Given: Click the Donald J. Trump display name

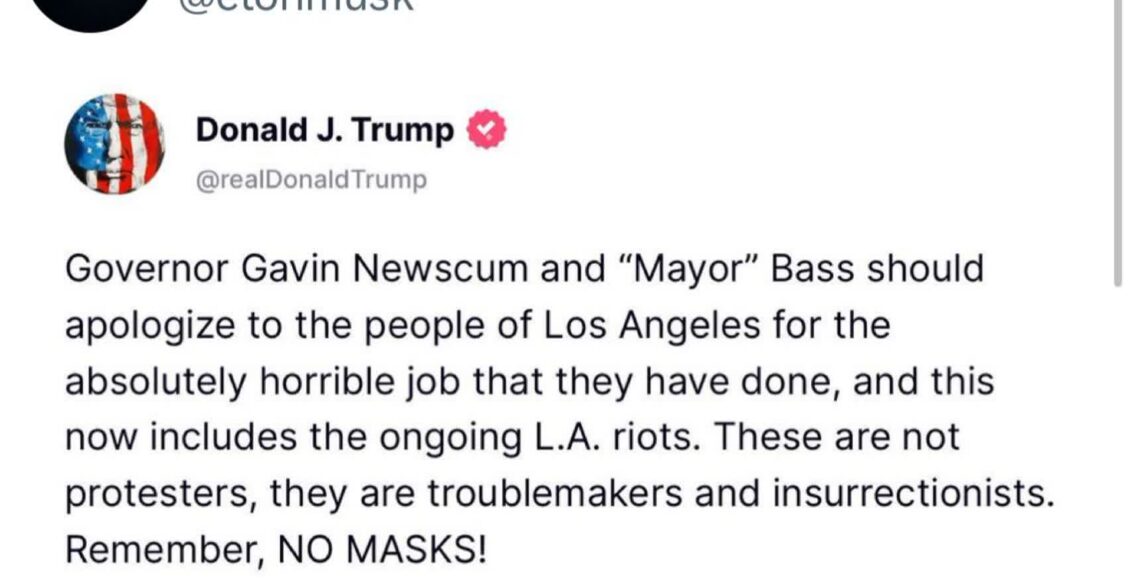Looking at the screenshot, I should [x=325, y=130].
